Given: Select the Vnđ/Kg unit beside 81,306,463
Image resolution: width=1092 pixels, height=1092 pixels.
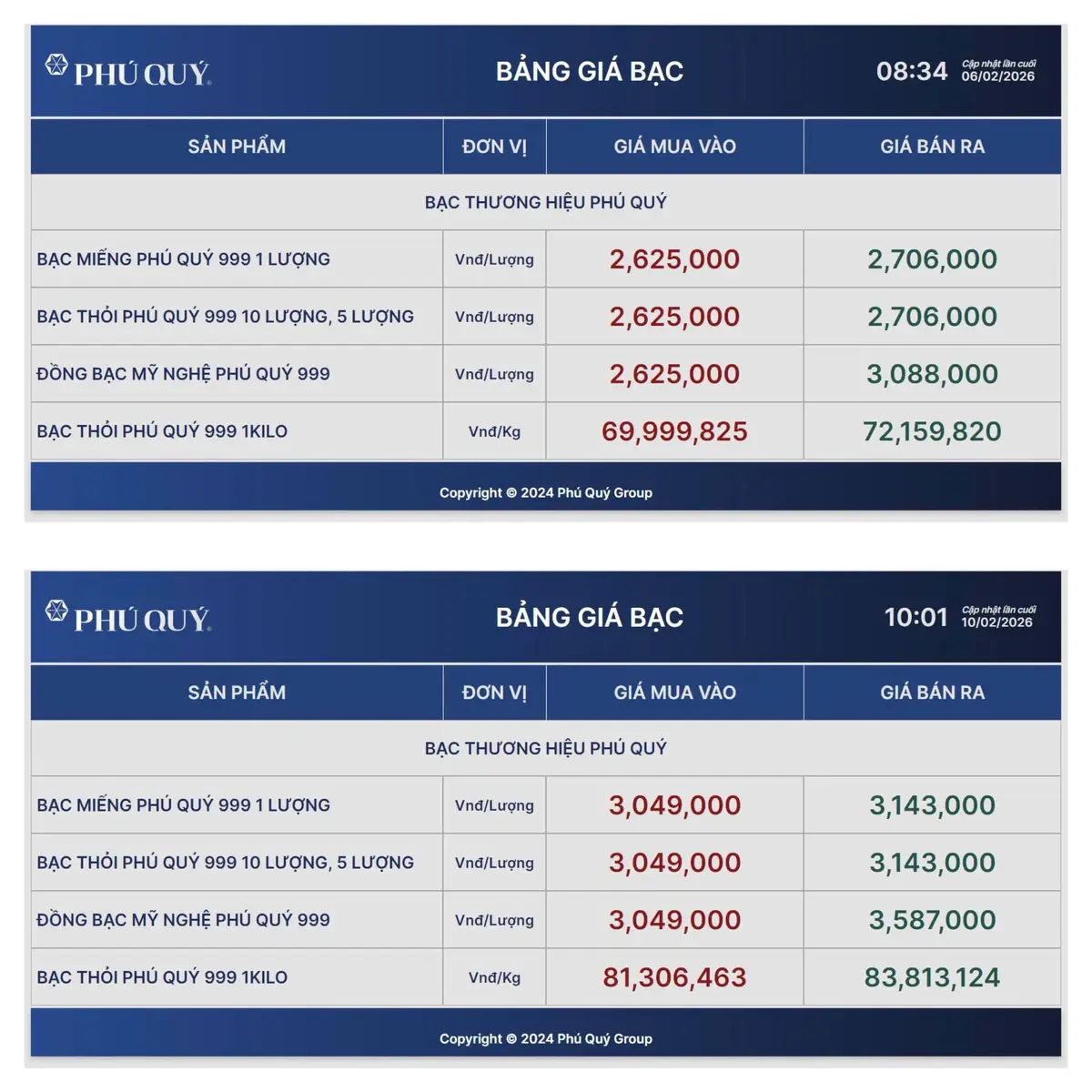Looking at the screenshot, I should [494, 977].
